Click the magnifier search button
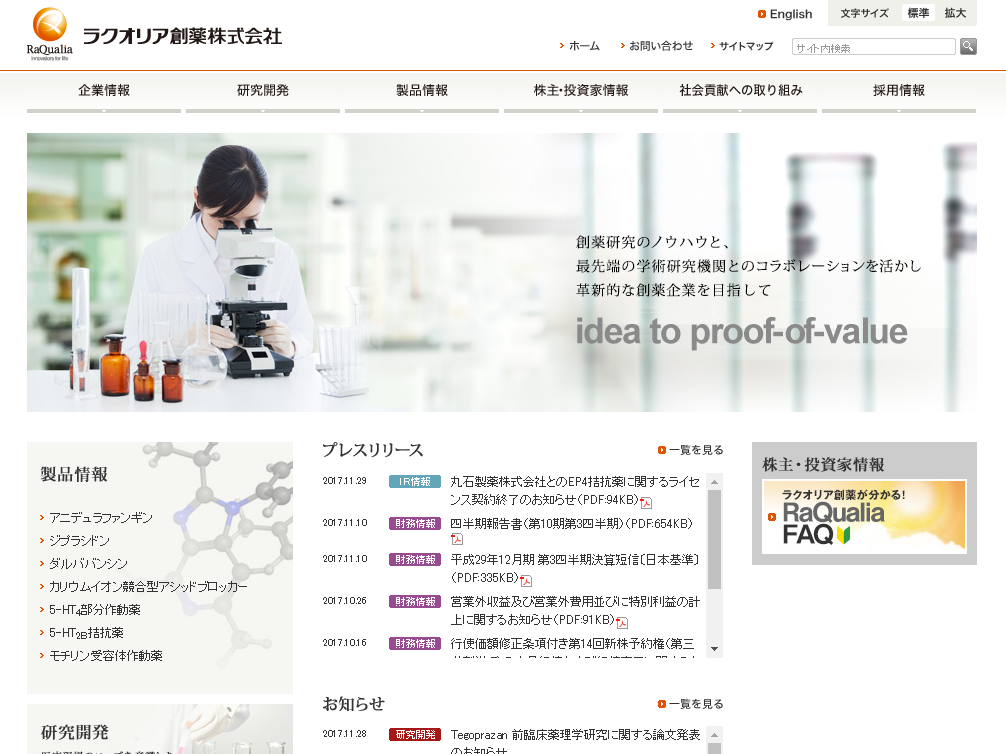The width and height of the screenshot is (1006, 754). click(x=968, y=46)
